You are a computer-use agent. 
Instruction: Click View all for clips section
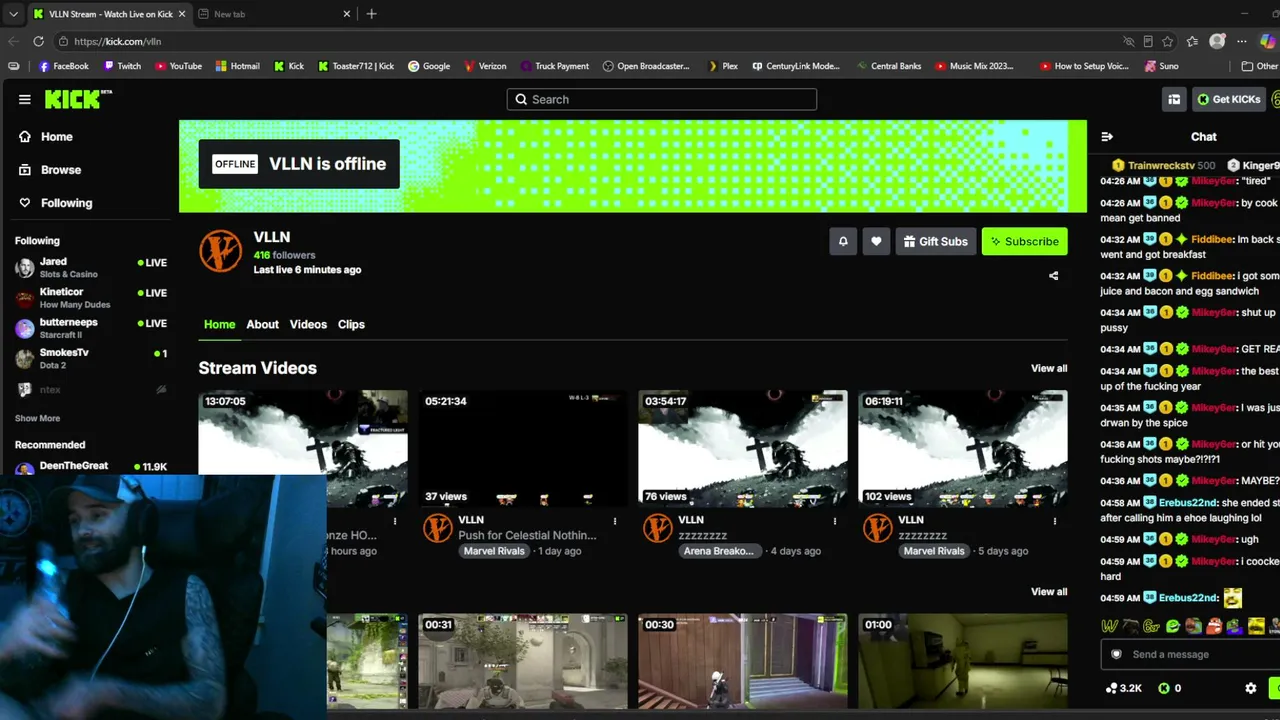pos(1049,591)
